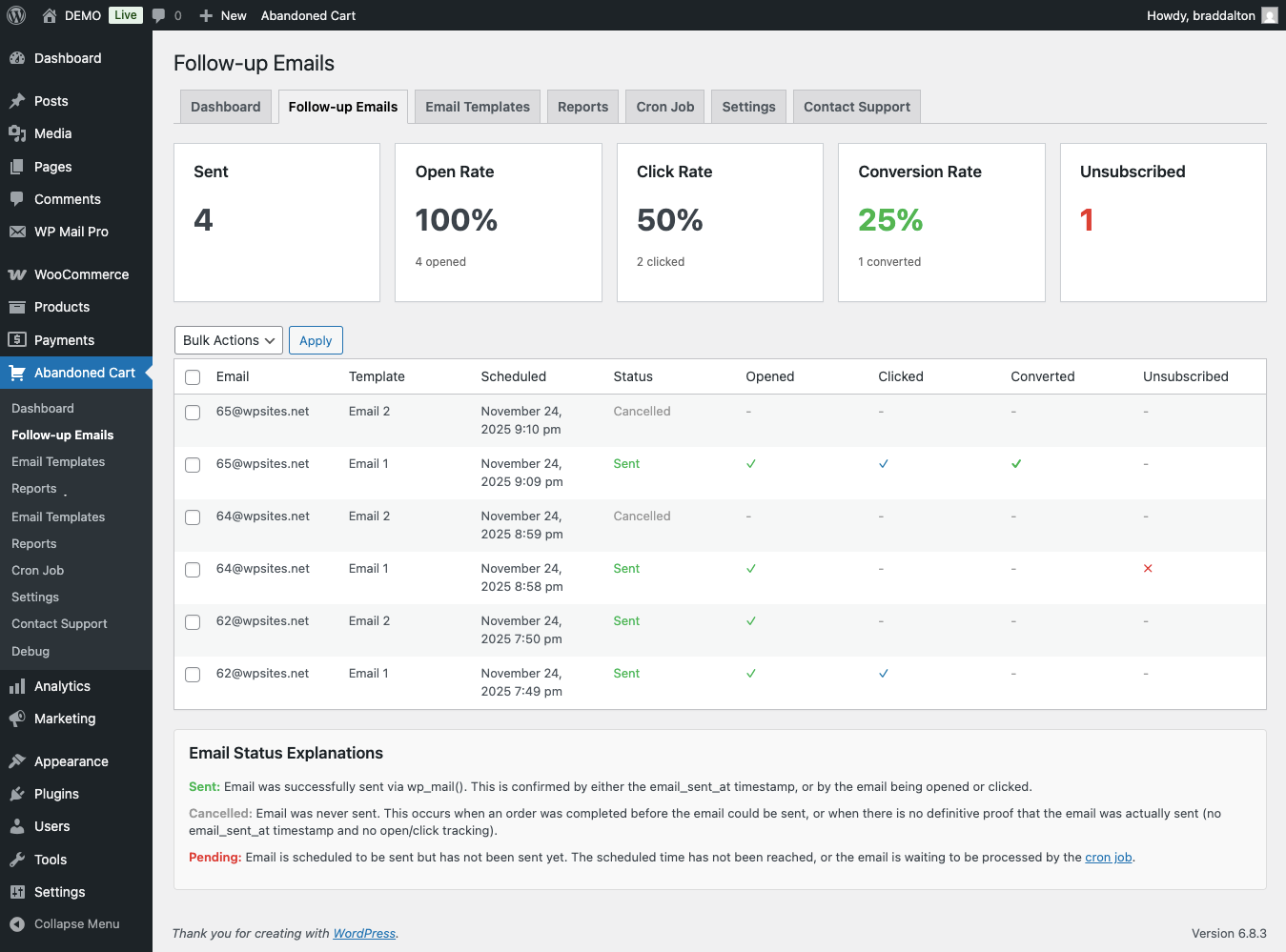This screenshot has width=1286, height=952.
Task: Click the user avatar for braddalton
Action: click(x=1269, y=15)
